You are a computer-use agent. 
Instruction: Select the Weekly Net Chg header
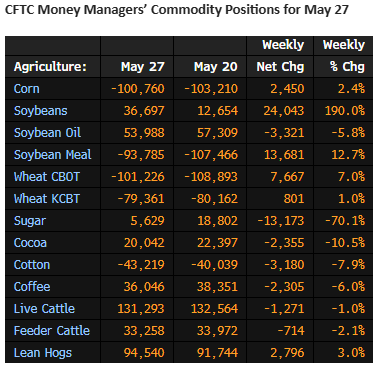pos(280,56)
